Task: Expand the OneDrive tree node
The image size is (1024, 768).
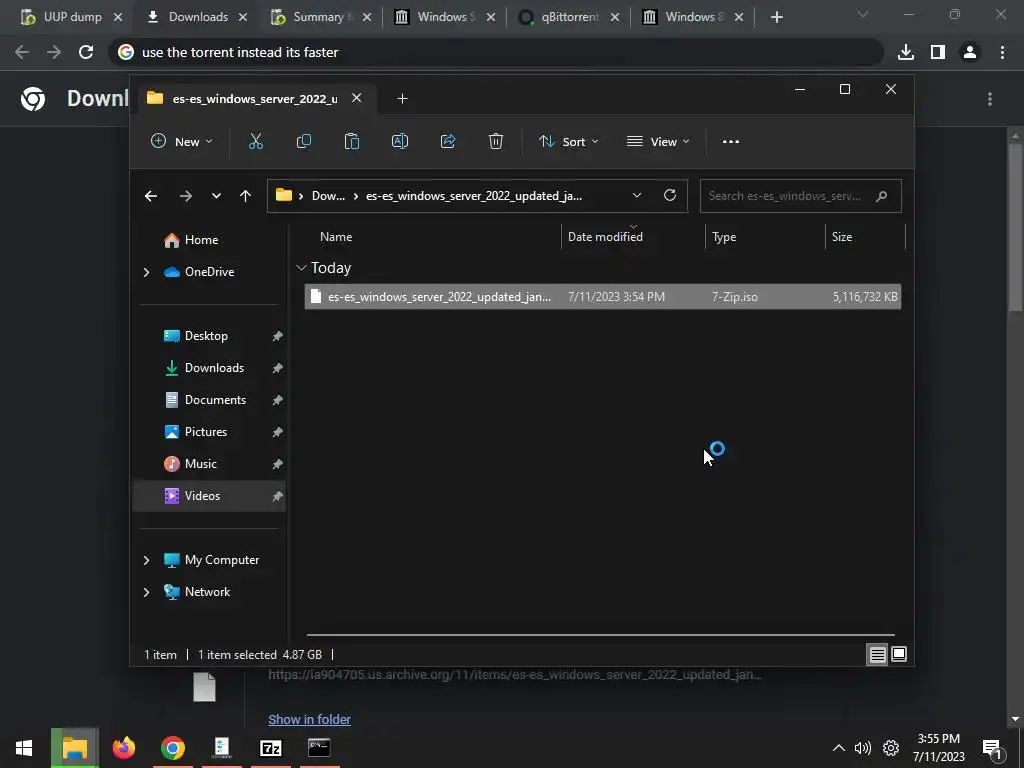Action: click(x=146, y=272)
